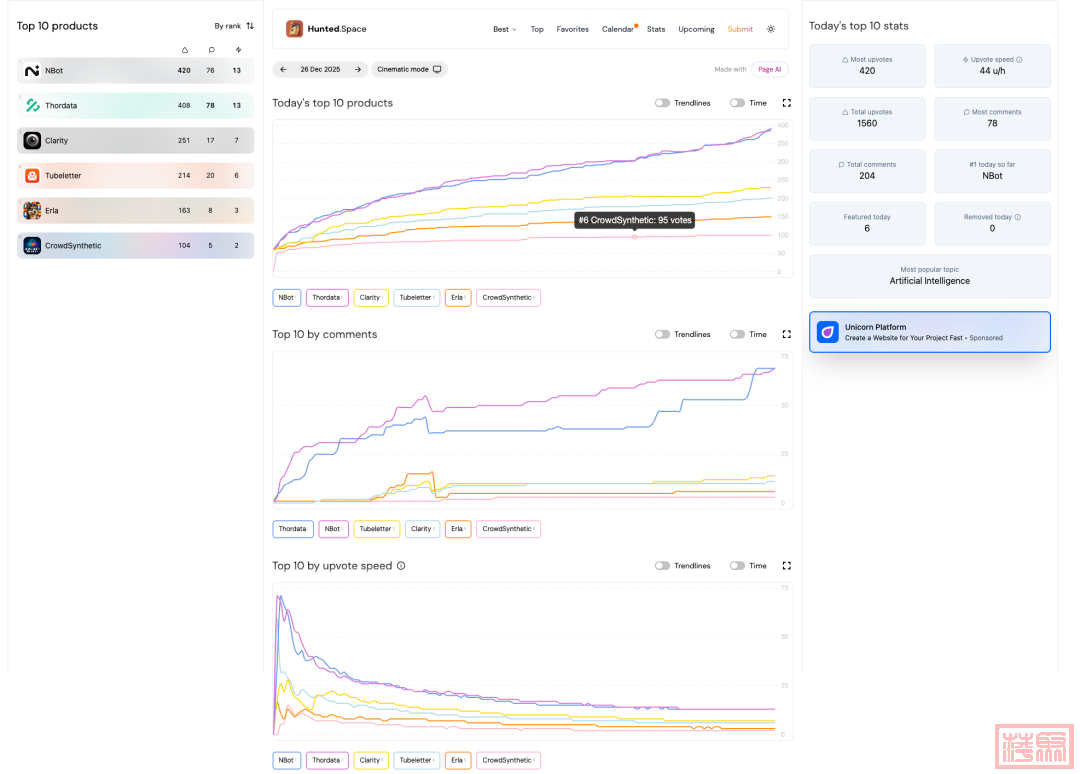Open the NBot product icon in list
This screenshot has height=774, width=1080.
32,71
